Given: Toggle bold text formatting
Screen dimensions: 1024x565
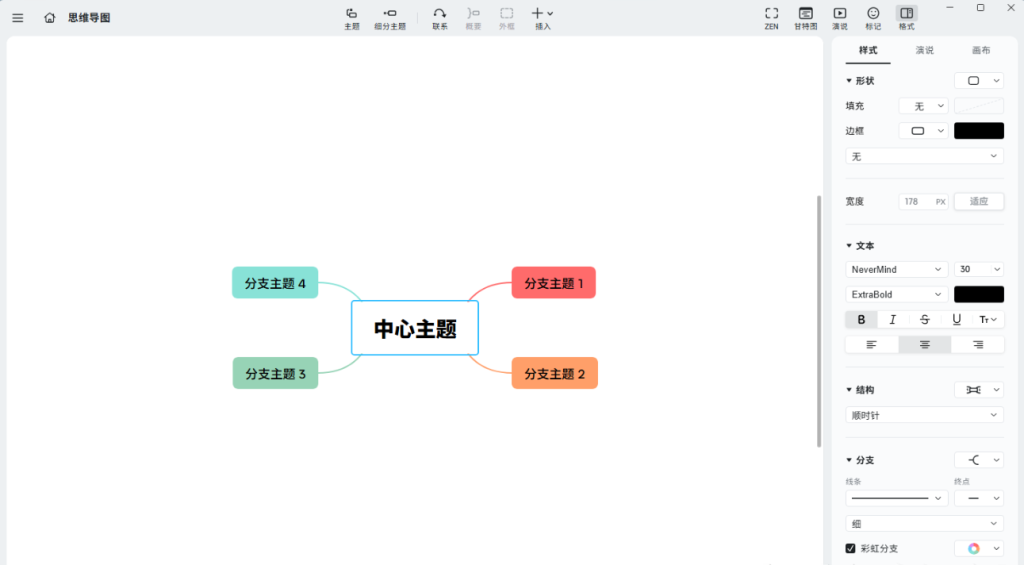Looking at the screenshot, I should [x=861, y=320].
